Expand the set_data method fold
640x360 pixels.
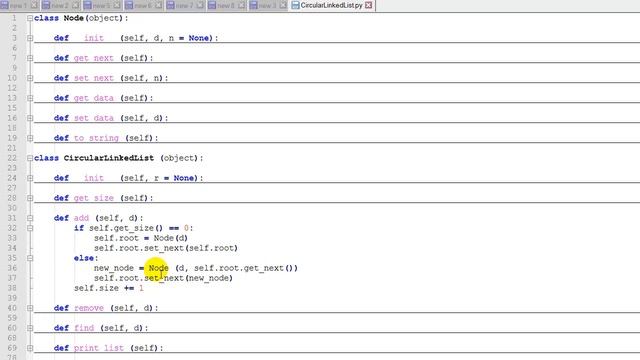tap(30, 118)
